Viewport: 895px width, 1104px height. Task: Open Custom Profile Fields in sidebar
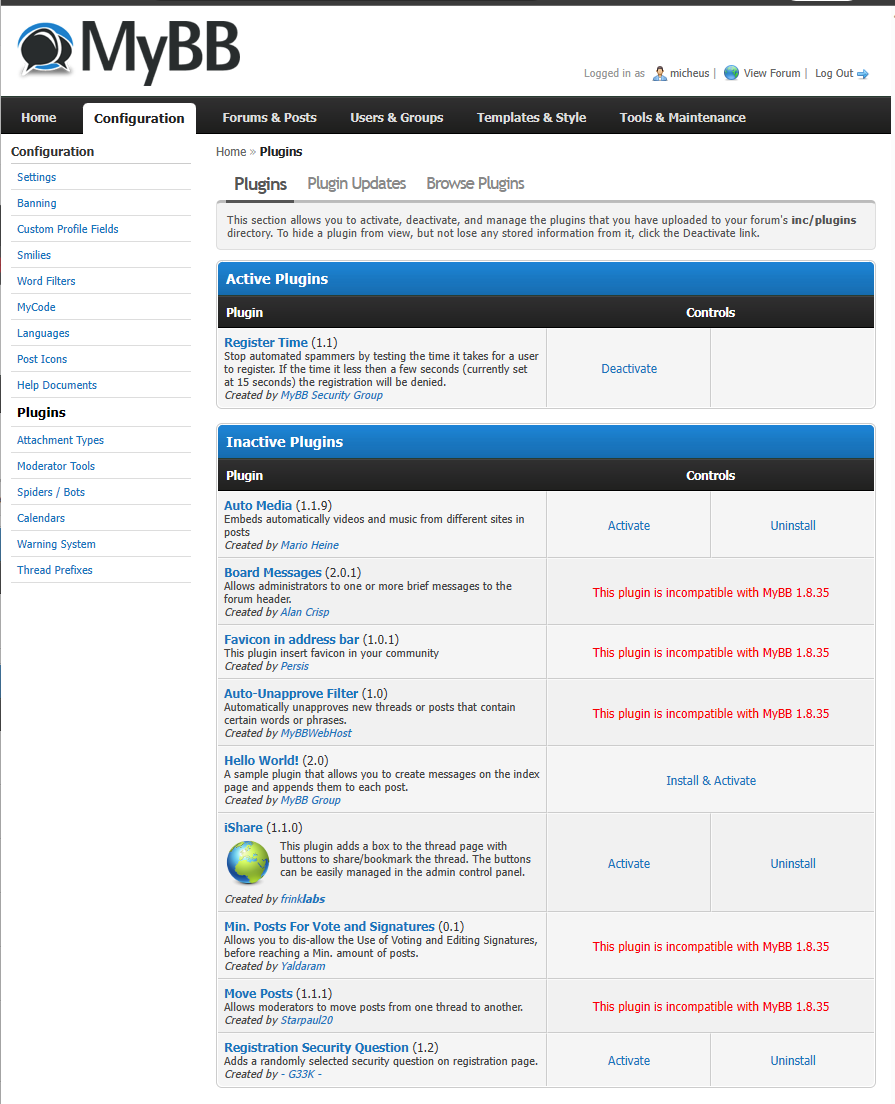click(68, 230)
